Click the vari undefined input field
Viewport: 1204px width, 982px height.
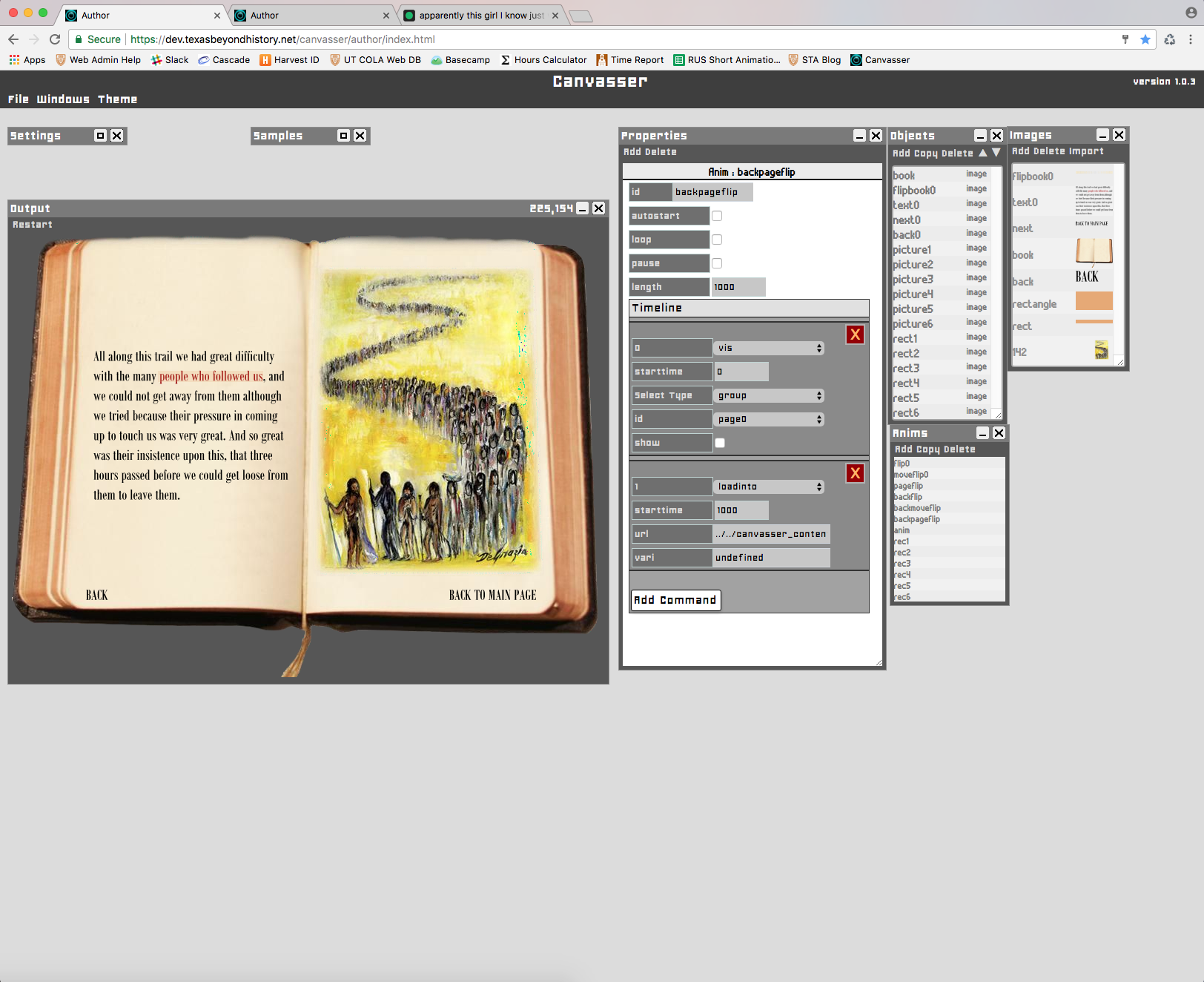pos(771,558)
